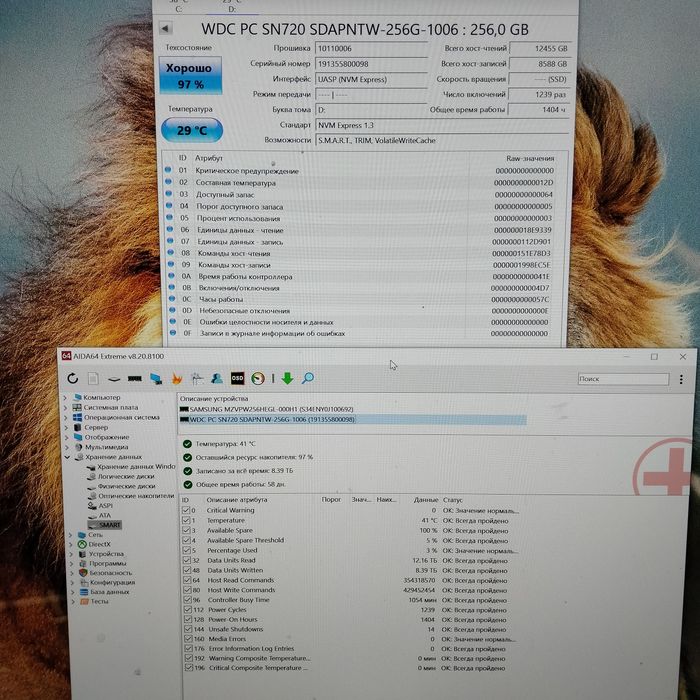Uncheck the Critical Warning attribute checkbox
Viewport: 700px width, 700px height.
click(x=186, y=510)
